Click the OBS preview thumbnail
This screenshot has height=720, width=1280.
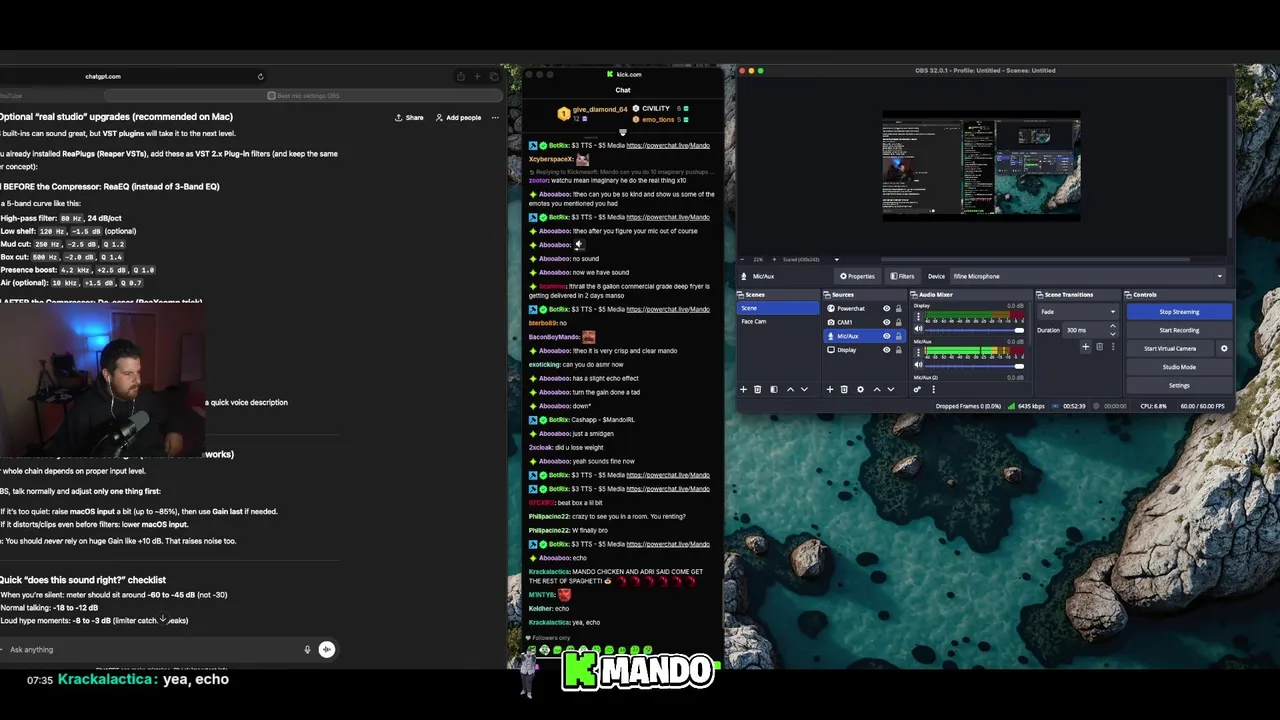[x=981, y=166]
